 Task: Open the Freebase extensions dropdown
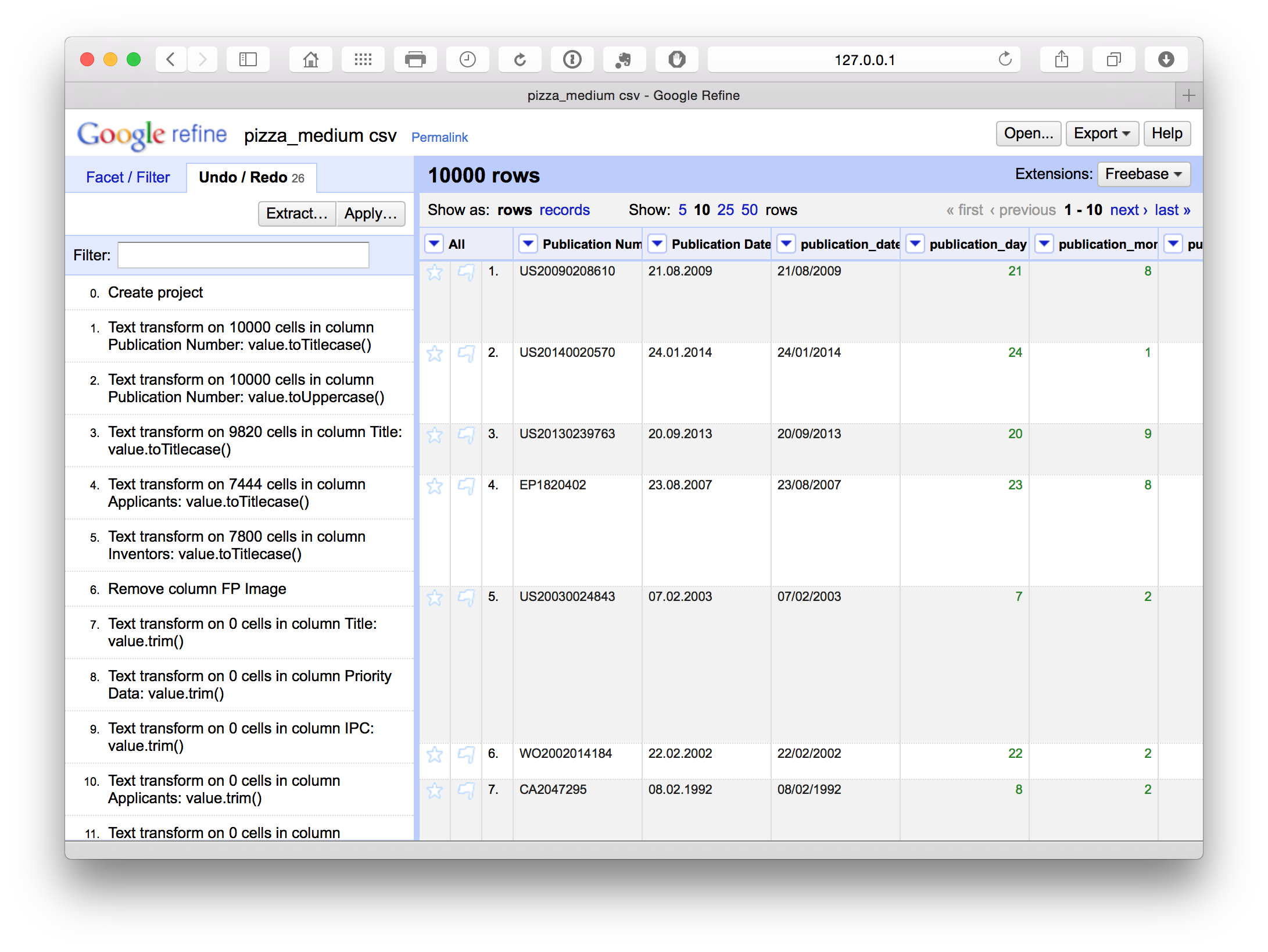[x=1144, y=174]
